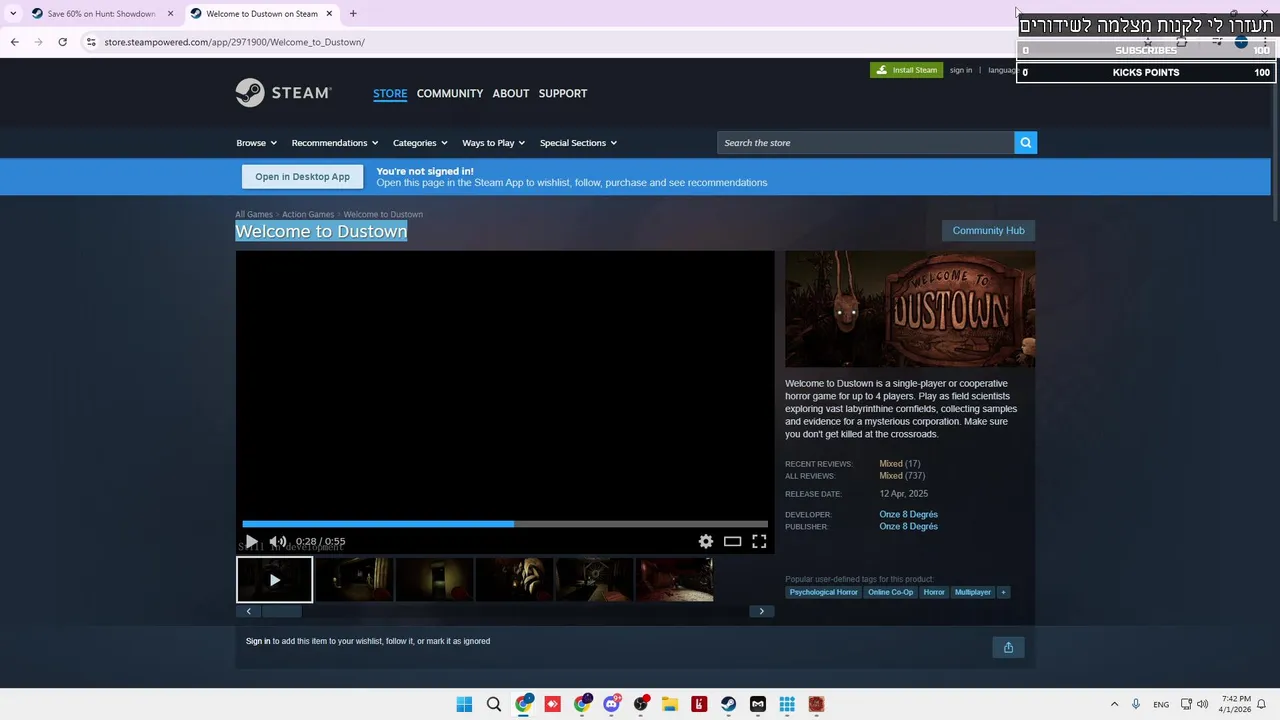Play the trailer video

[x=252, y=541]
